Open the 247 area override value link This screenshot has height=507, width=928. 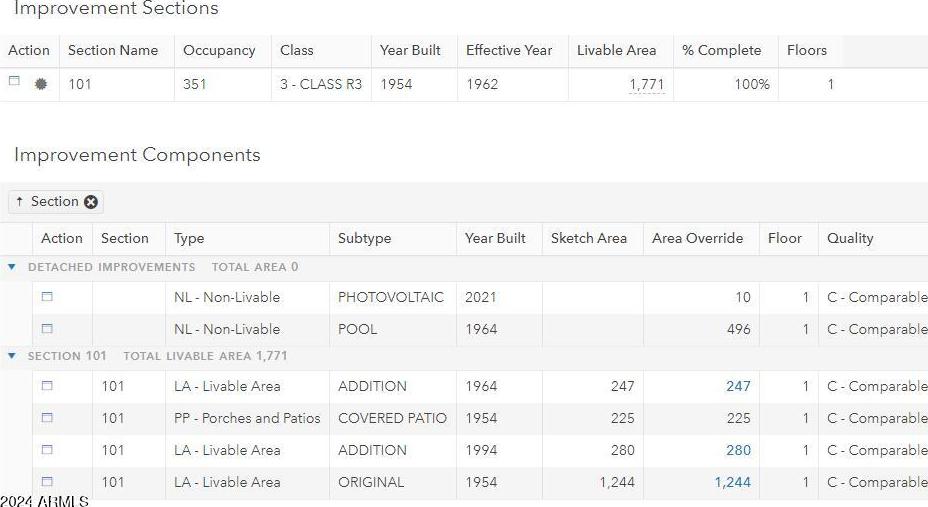739,386
